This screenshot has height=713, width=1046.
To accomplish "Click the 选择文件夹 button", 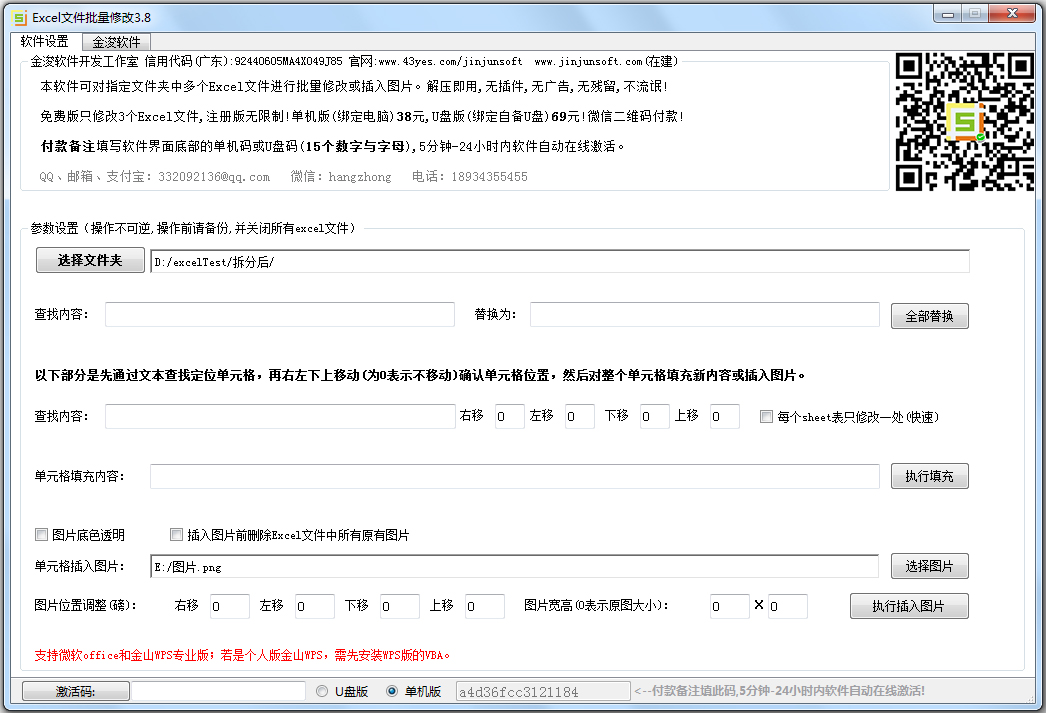I will click(x=90, y=260).
